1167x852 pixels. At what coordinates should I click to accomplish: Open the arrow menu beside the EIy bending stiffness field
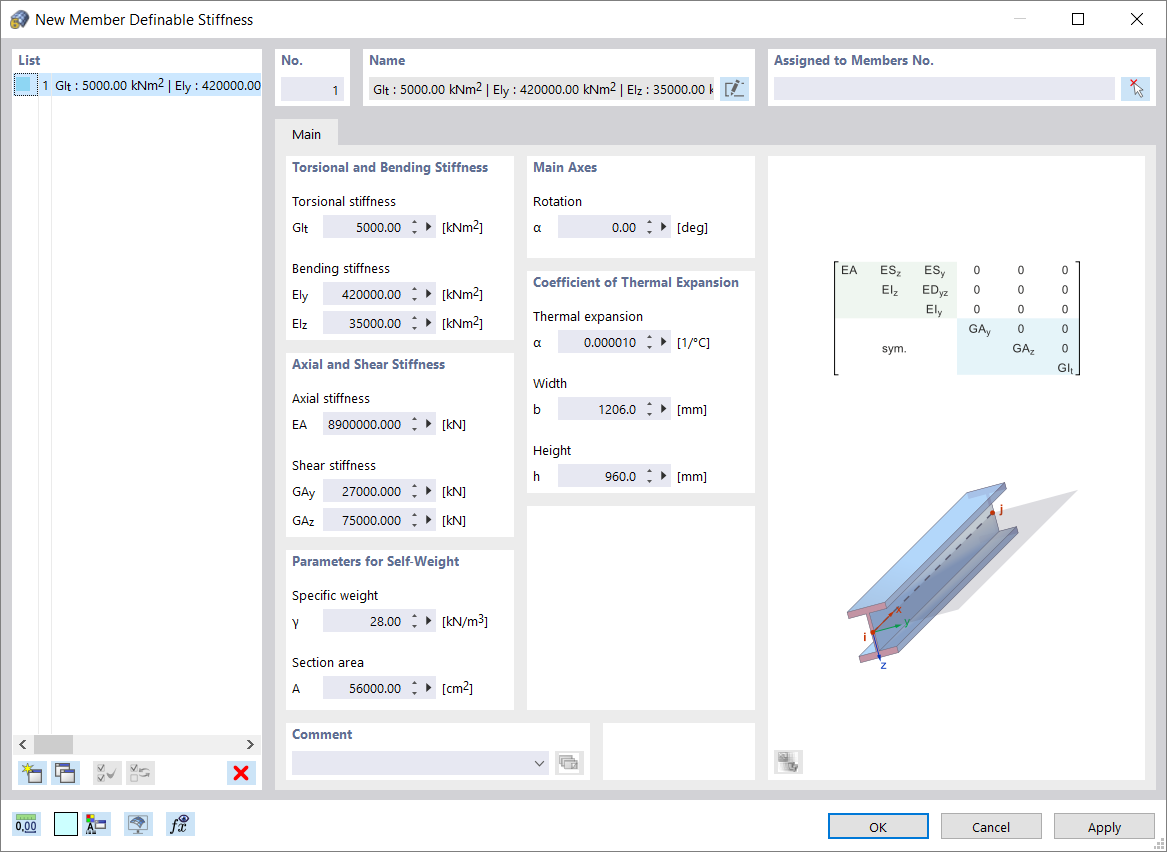click(429, 294)
